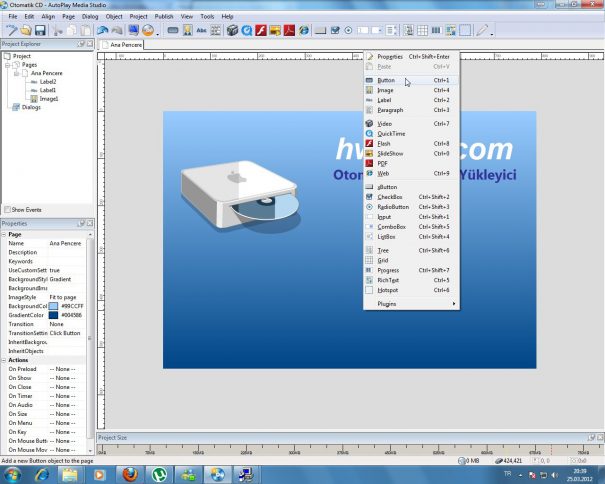Select the Dialogs node in Project Explorer

point(31,107)
